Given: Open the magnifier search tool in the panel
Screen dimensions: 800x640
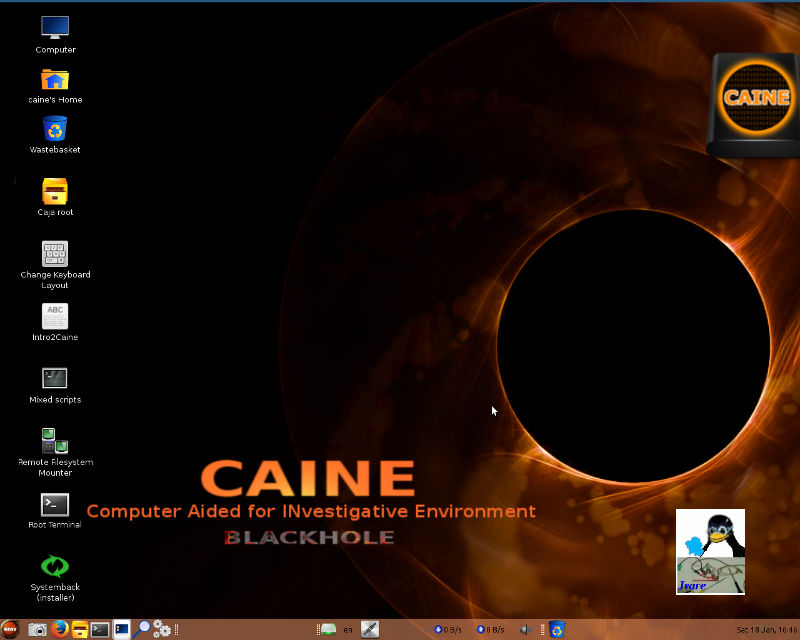Looking at the screenshot, I should 141,630.
